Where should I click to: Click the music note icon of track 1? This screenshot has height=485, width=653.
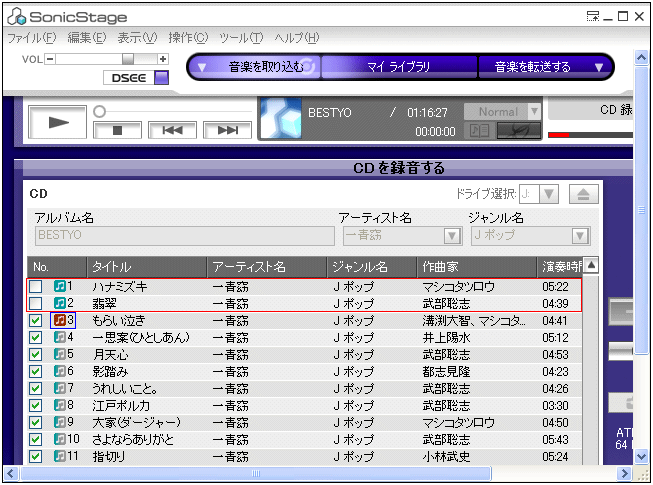[x=60, y=286]
